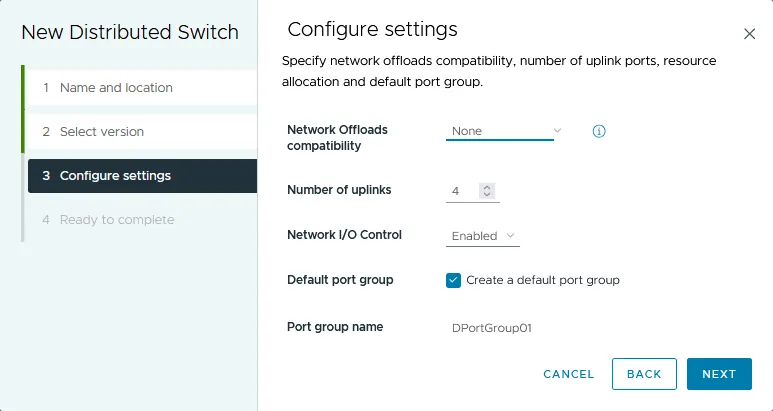Click the Default port group label
Screen dimensions: 773x411
[340, 280]
